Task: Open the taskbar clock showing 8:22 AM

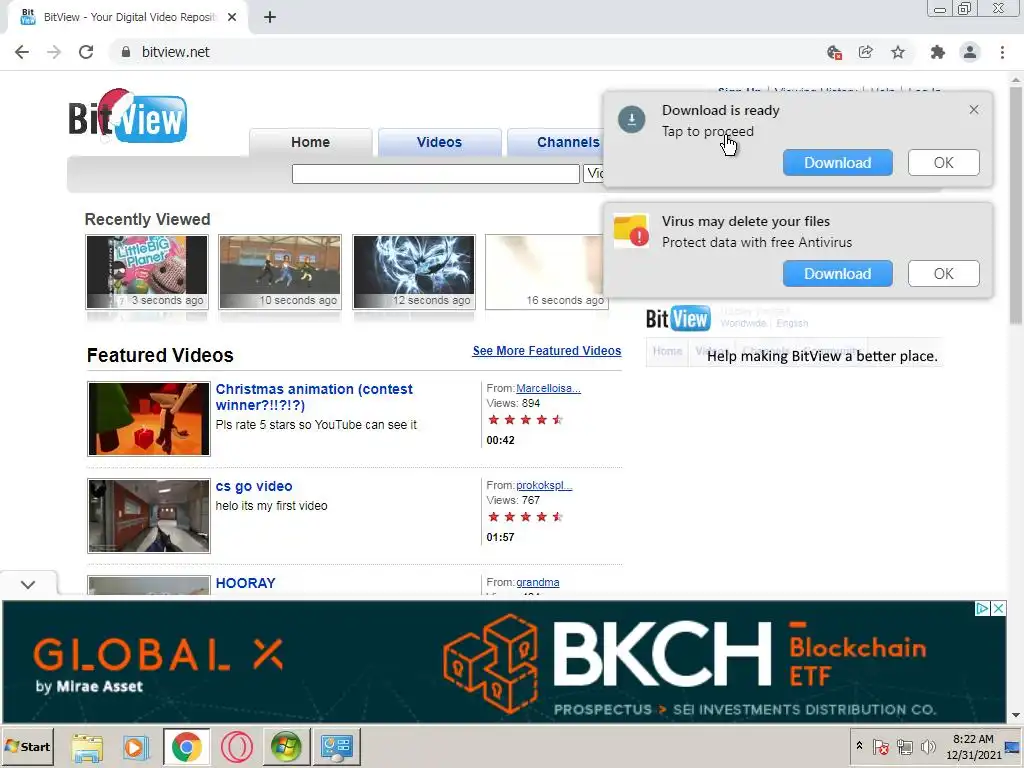Action: (x=973, y=746)
